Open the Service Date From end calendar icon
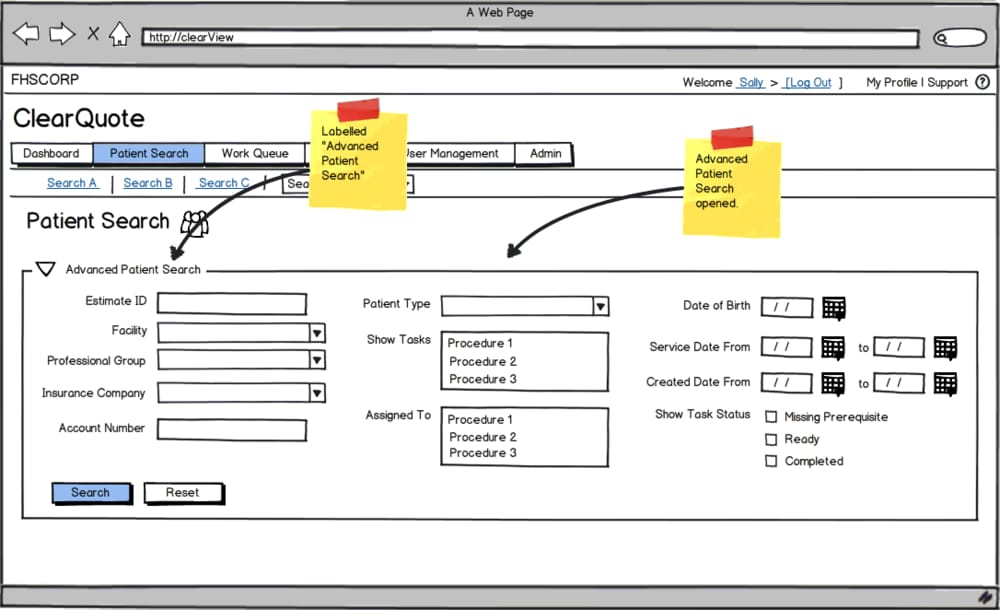 [945, 348]
